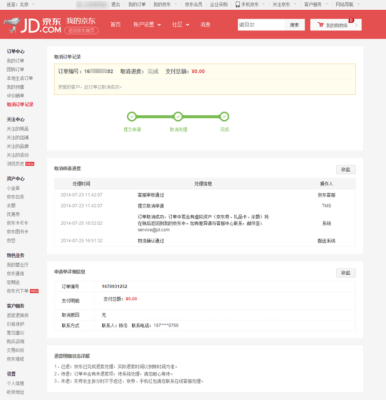The width and height of the screenshot is (386, 400).
Task: Open 关注的商品 in the sidebar
Action: point(18,129)
